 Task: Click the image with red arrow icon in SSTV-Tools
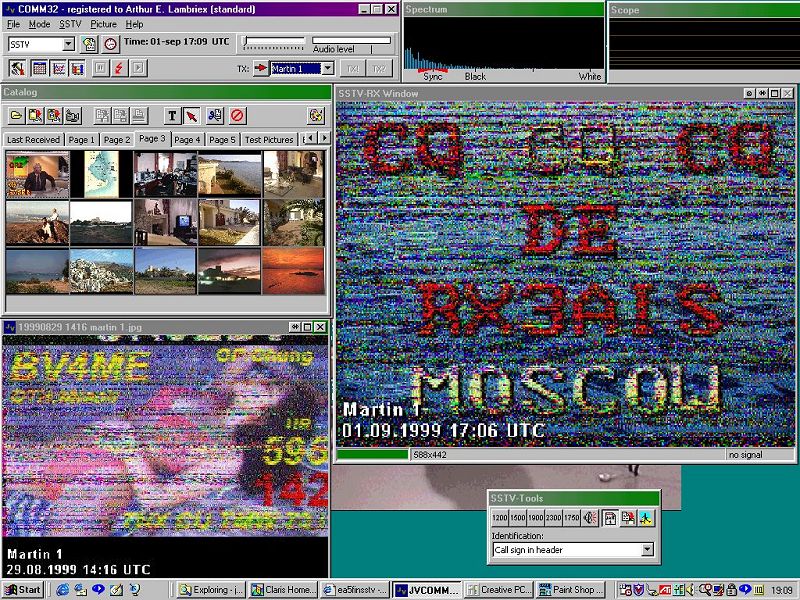(628, 517)
